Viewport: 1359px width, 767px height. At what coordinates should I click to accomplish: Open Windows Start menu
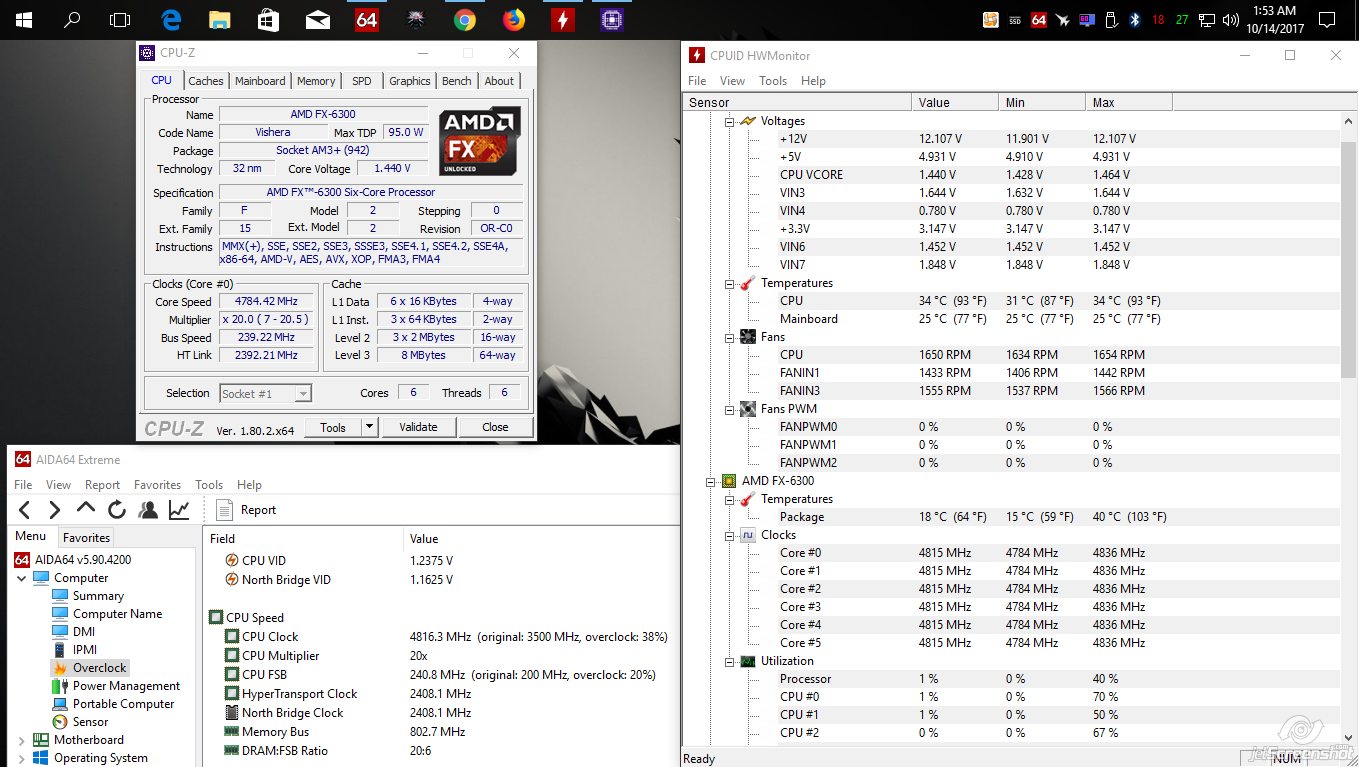pyautogui.click(x=22, y=20)
